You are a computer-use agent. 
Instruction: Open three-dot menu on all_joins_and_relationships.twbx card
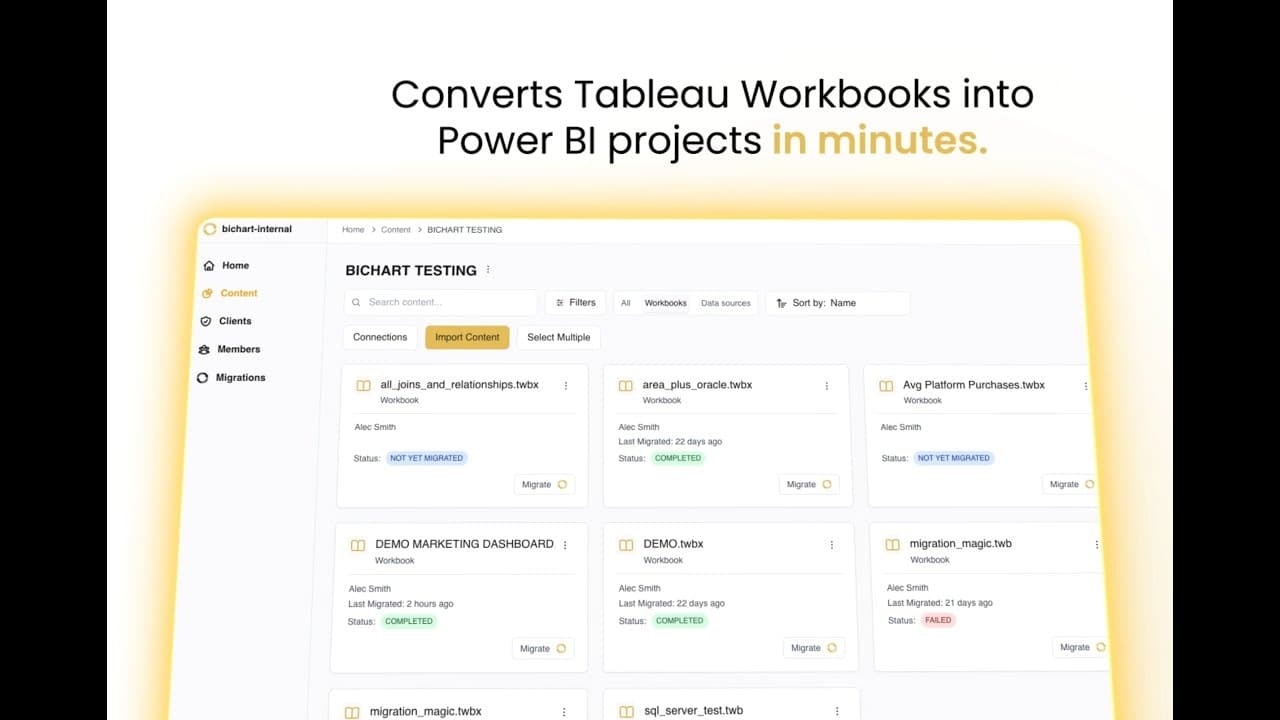click(x=566, y=386)
